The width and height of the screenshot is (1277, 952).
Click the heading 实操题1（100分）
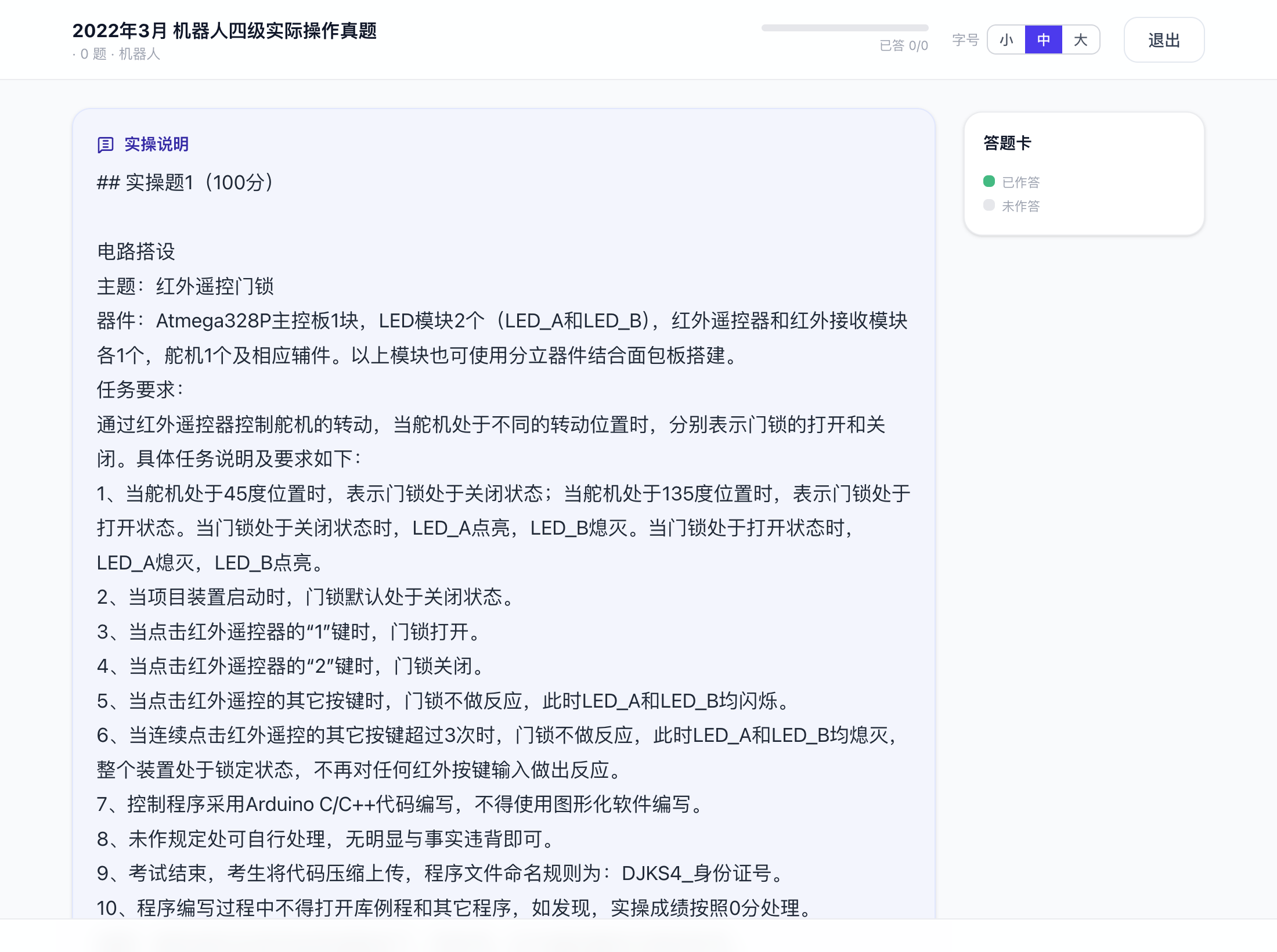[185, 182]
